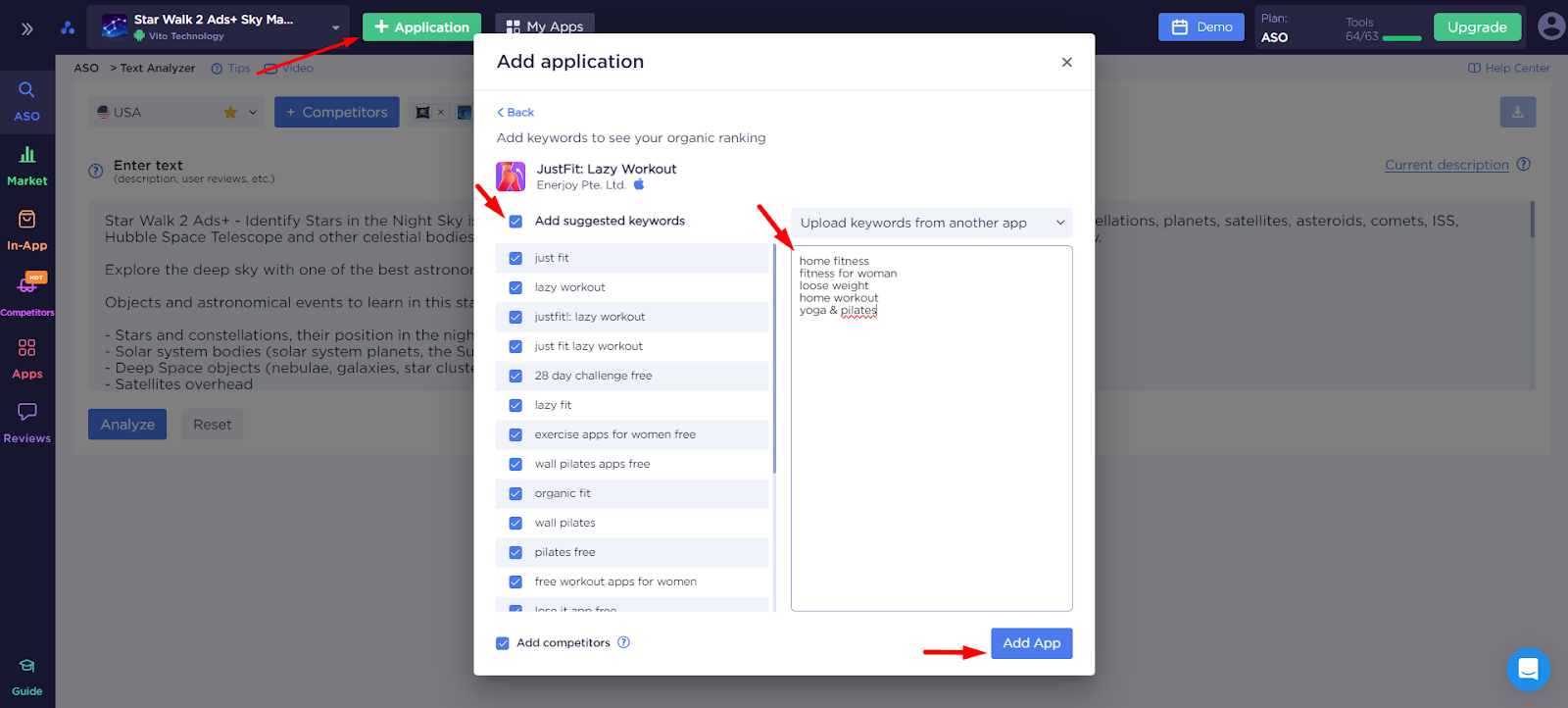This screenshot has height=708, width=1568.
Task: Open the Star Walk 2 app selector
Action: coord(218,26)
